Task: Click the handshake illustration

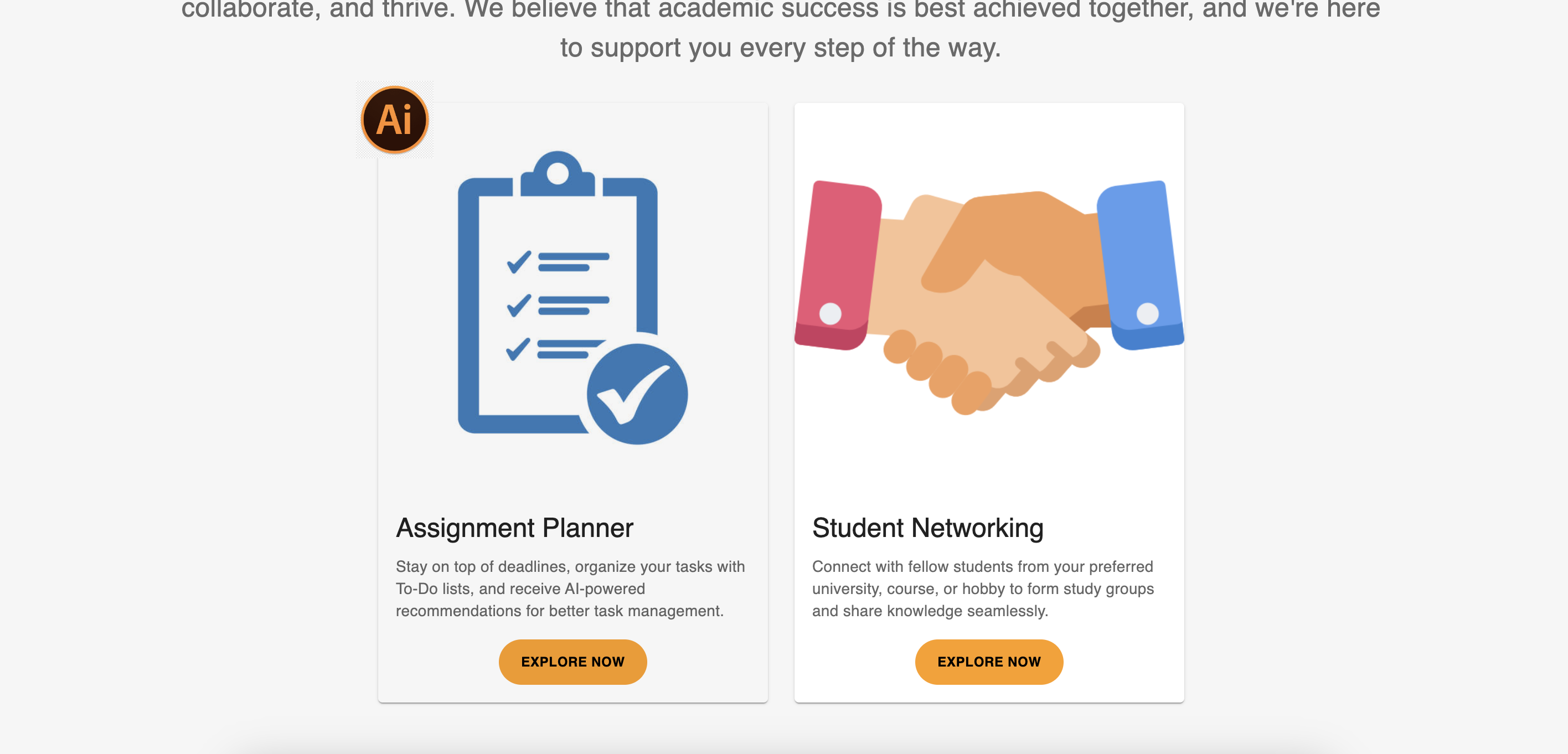Action: click(989, 297)
